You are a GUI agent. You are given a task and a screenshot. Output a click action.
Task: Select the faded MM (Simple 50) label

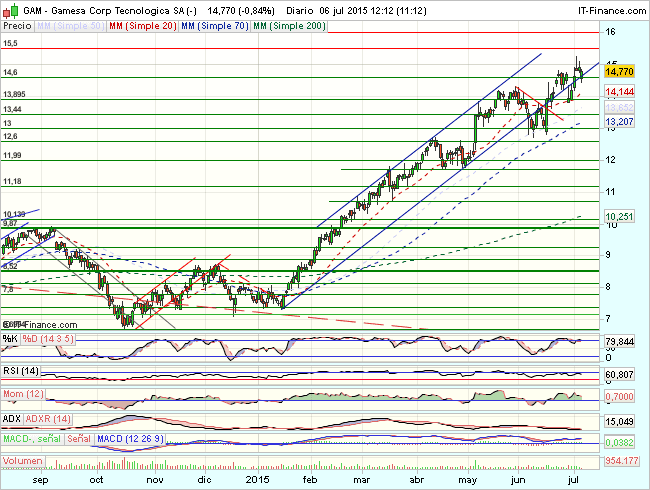point(70,26)
